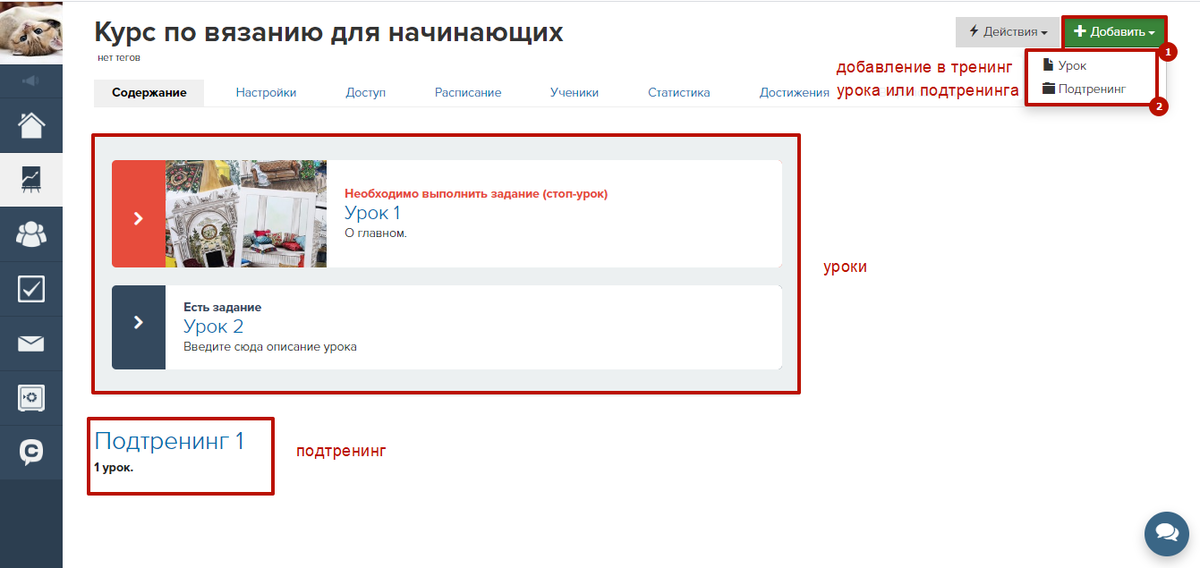The image size is (1200, 568).
Task: Open the users group icon in sidebar
Action: point(31,235)
